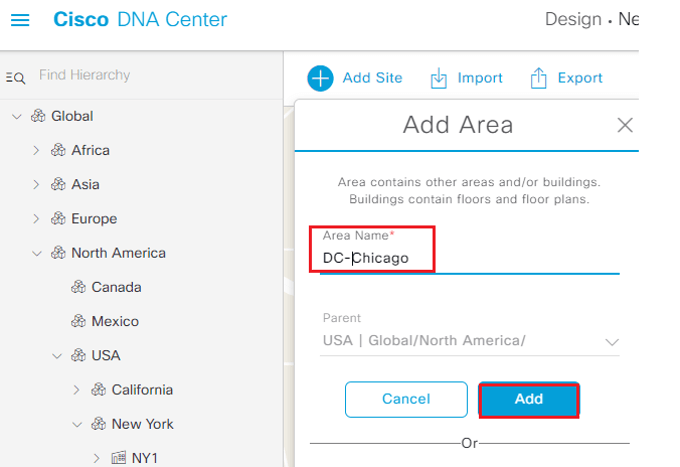Click the Export icon

(x=538, y=78)
